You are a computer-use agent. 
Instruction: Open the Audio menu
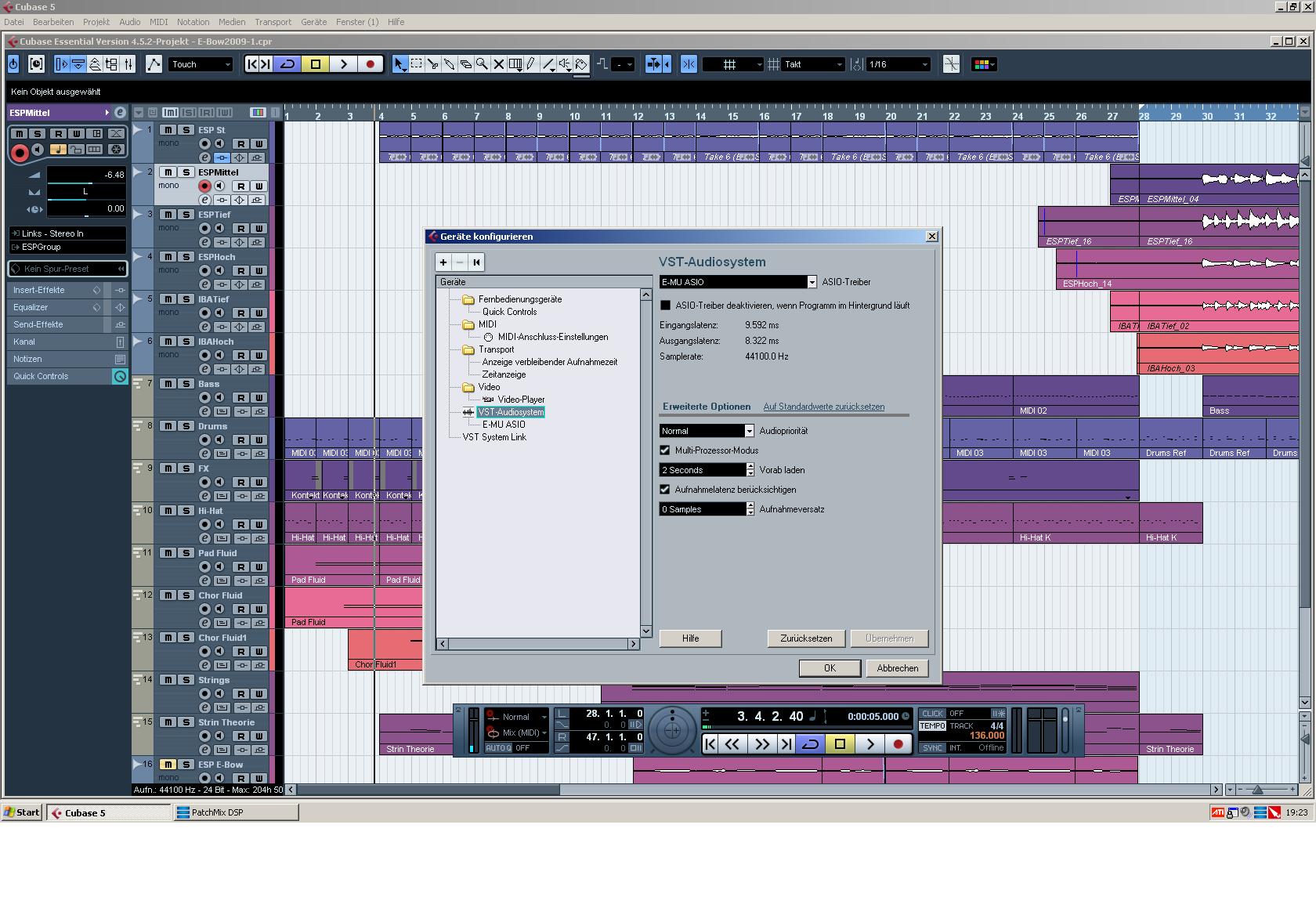point(129,22)
